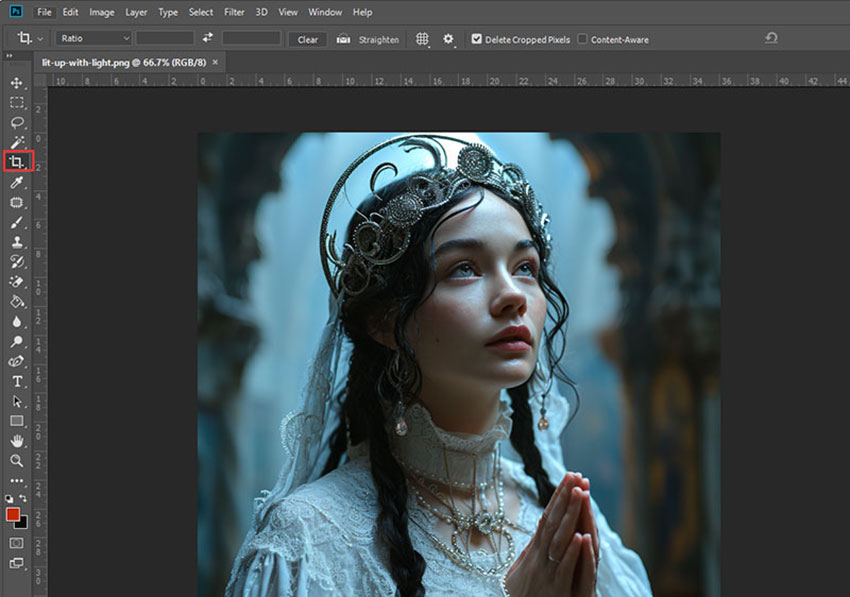Expand the collapsed toolbar double arrows
The height and width of the screenshot is (597, 850).
(9, 55)
